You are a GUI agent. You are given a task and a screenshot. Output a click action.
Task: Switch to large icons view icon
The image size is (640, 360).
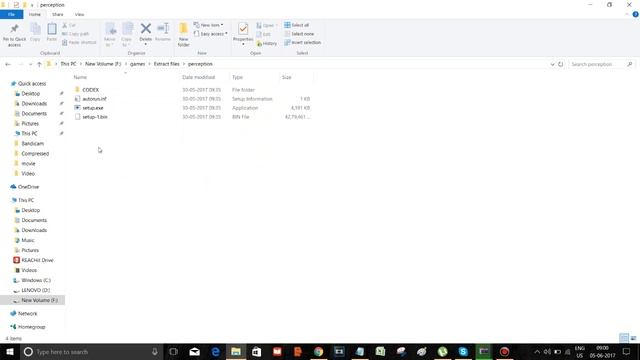pyautogui.click(x=633, y=338)
